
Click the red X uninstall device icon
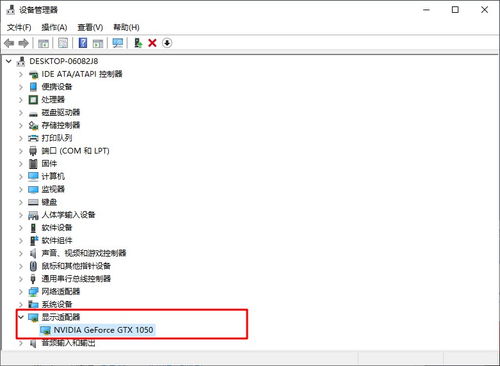pos(152,43)
